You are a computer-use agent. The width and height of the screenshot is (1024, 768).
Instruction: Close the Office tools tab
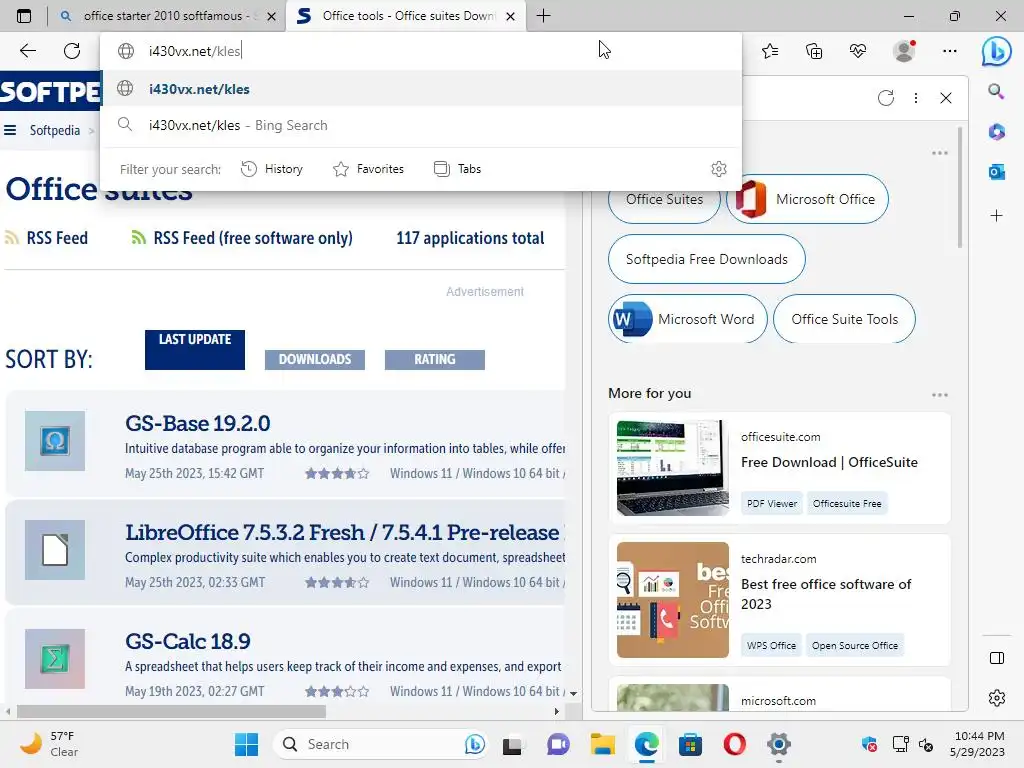coord(511,16)
